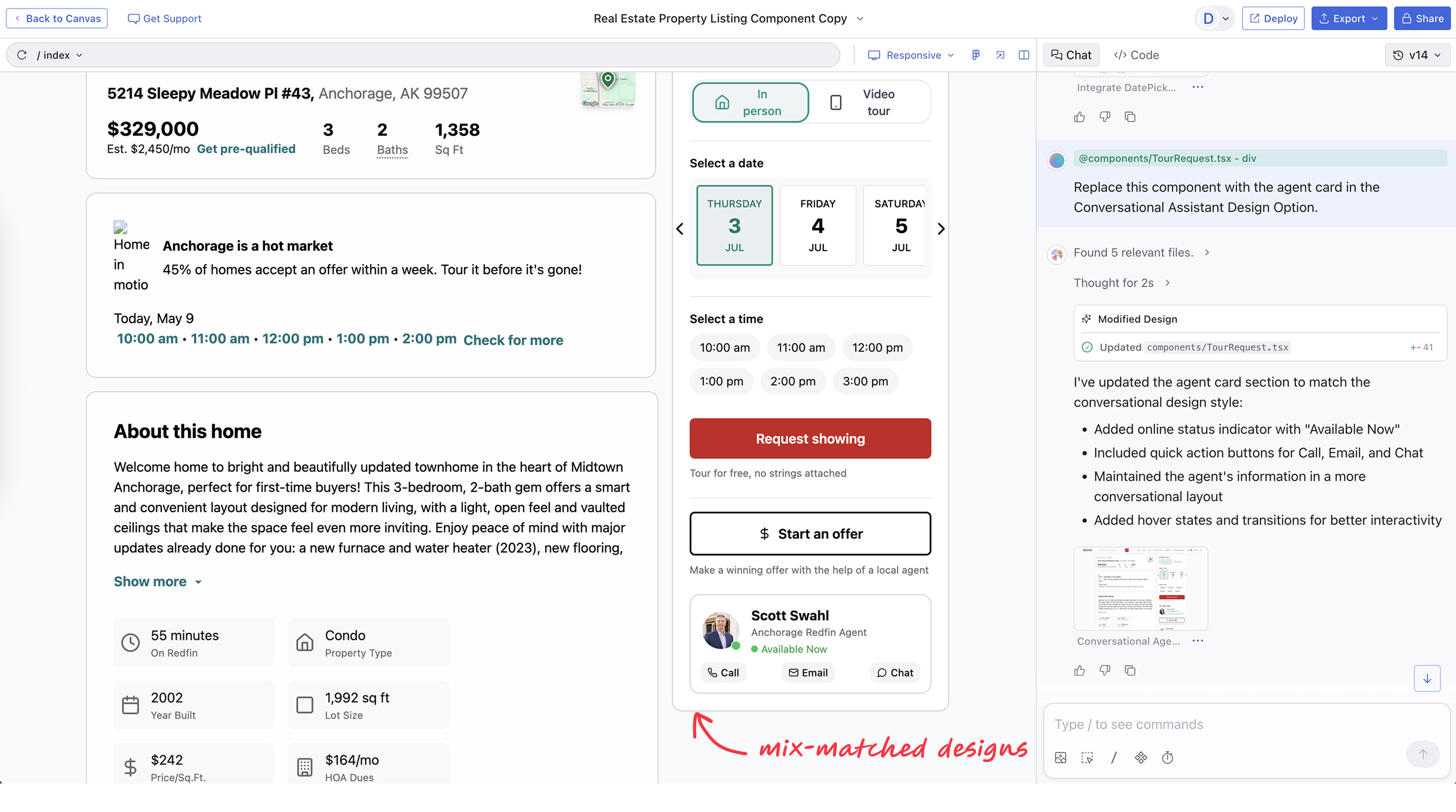The image size is (1456, 812).
Task: Switch to the Chat tab
Action: (1071, 55)
